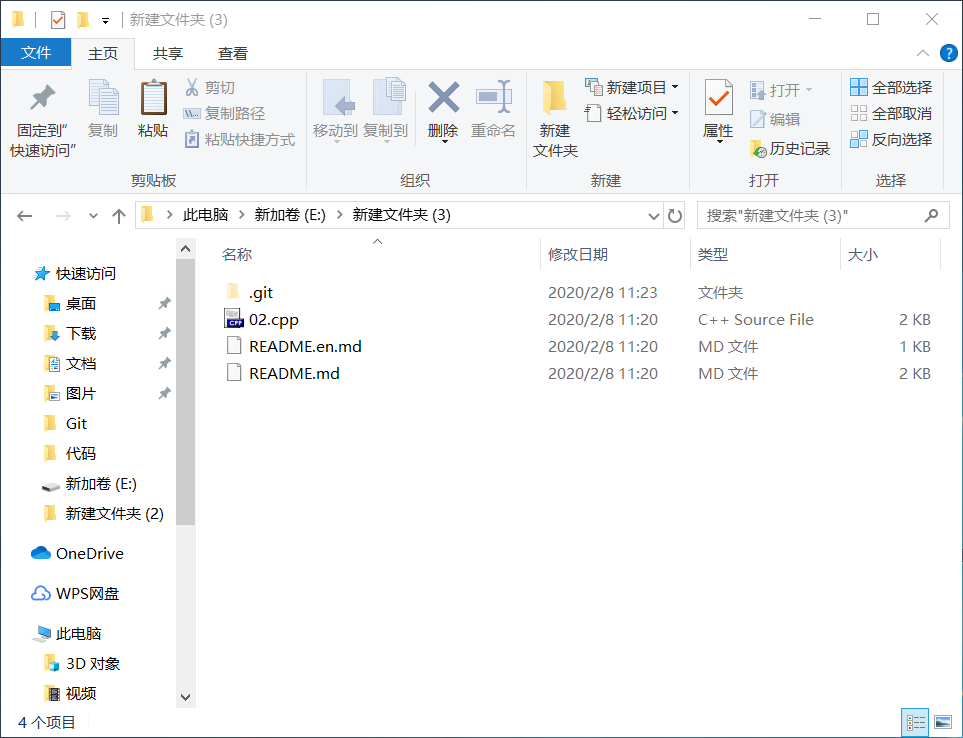This screenshot has width=963, height=738.
Task: Switch to large icons view layout
Action: (x=943, y=722)
